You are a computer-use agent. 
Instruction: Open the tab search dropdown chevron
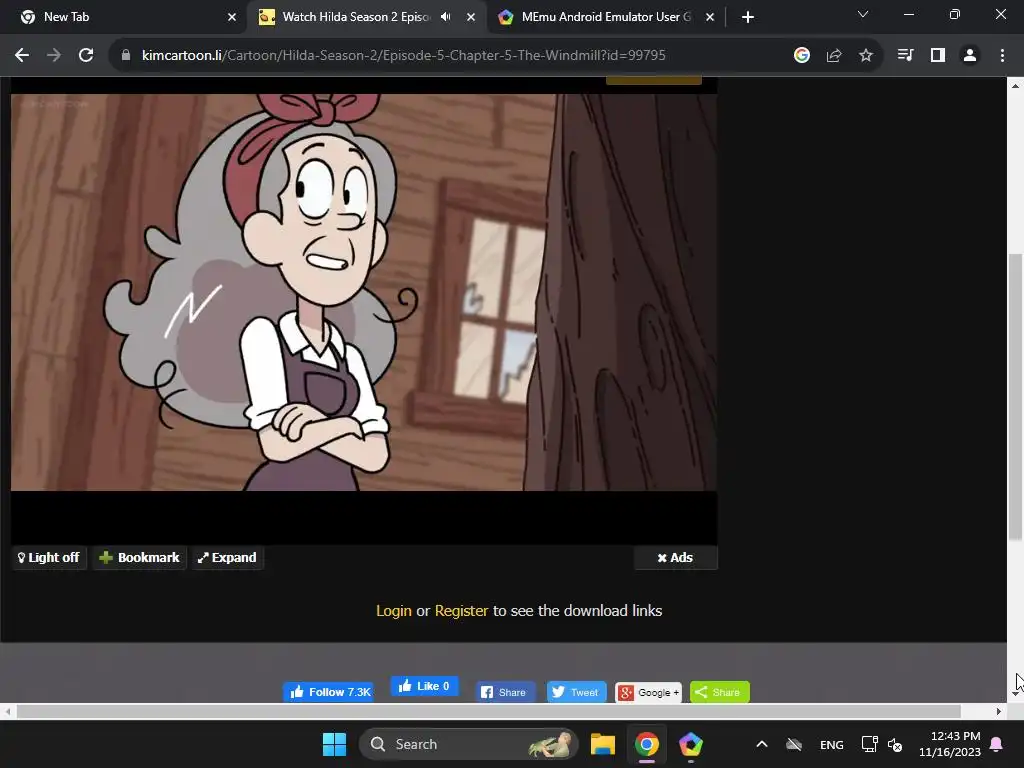tap(863, 14)
